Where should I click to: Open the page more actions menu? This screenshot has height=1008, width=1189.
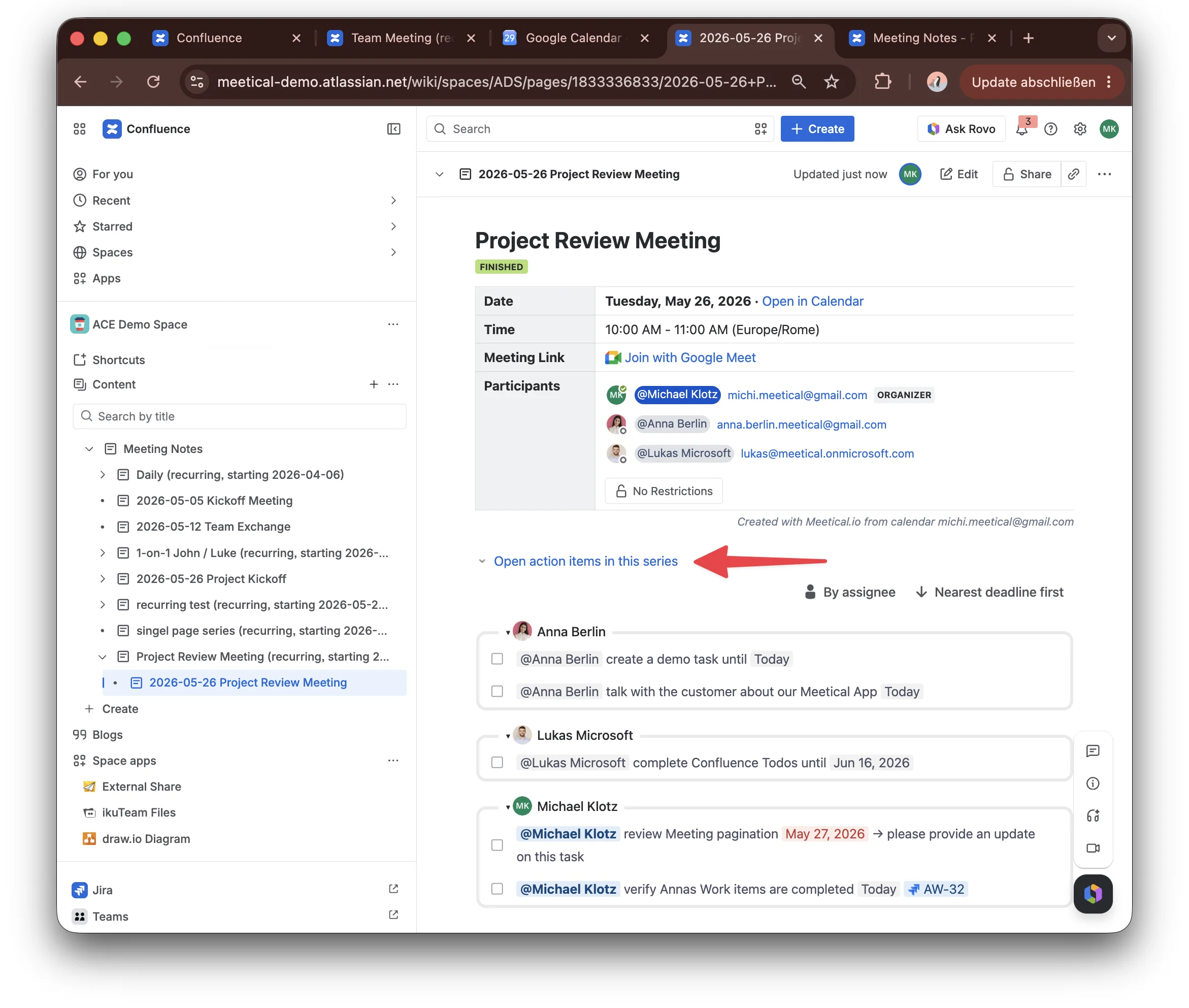pyautogui.click(x=1104, y=174)
